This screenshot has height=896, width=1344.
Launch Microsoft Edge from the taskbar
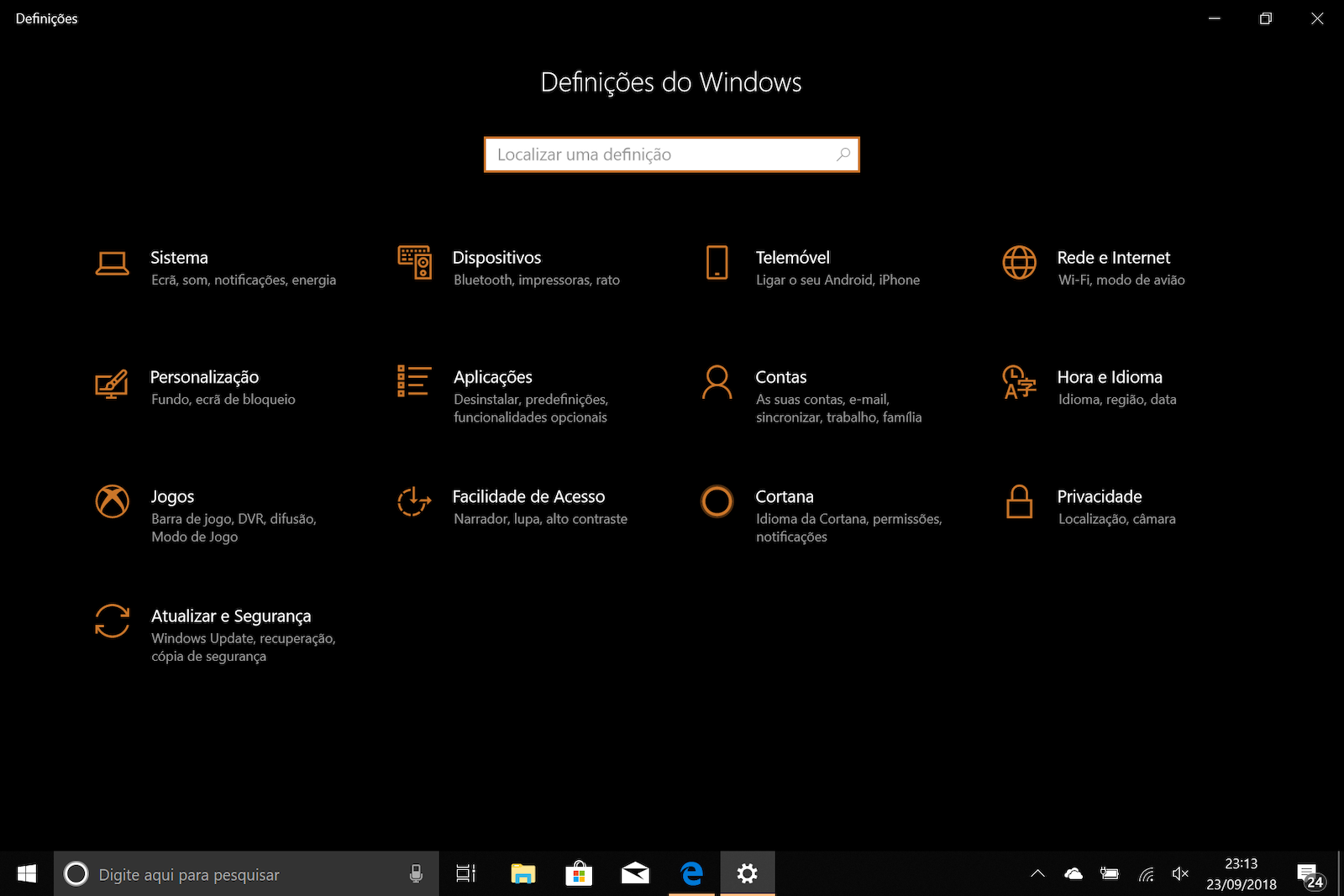tap(691, 874)
